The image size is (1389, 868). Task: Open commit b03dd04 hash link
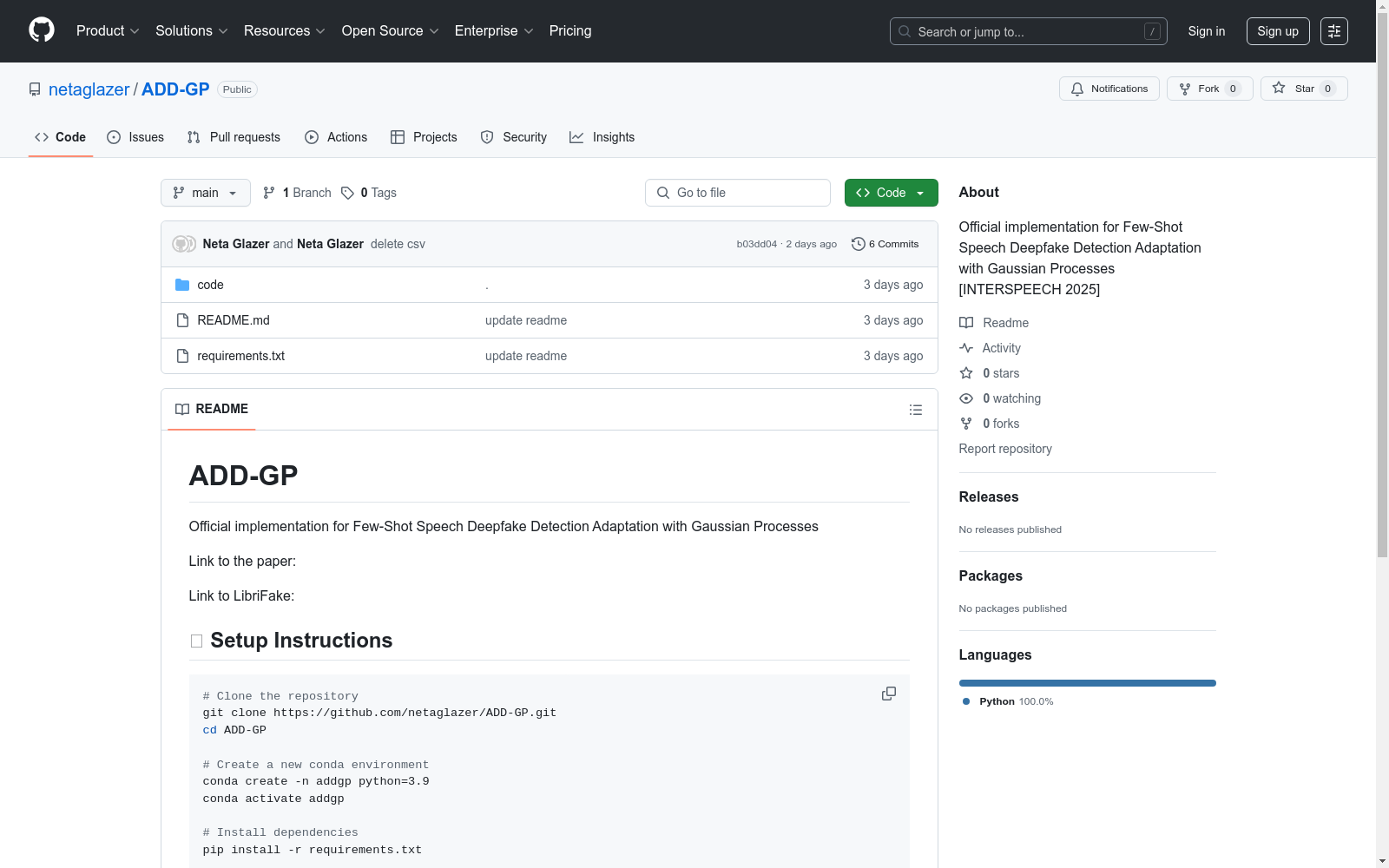click(x=757, y=244)
